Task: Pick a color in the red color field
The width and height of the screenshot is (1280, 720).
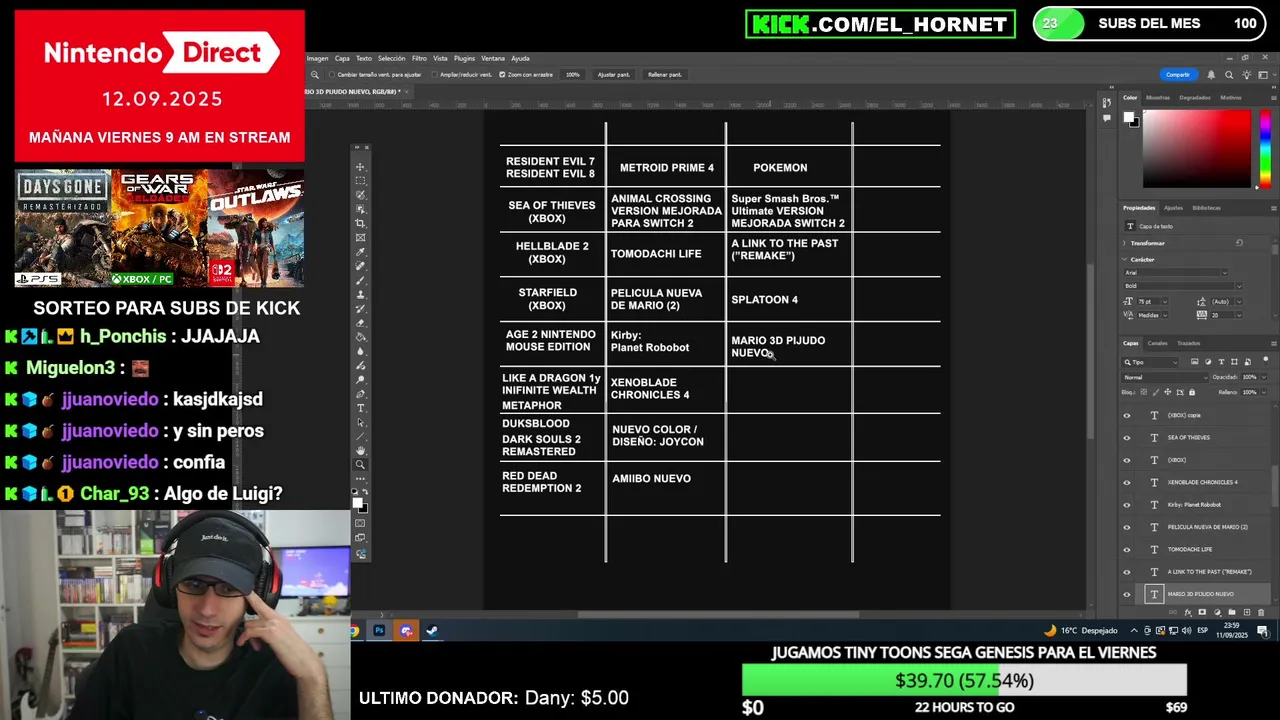Action: [x=1197, y=148]
